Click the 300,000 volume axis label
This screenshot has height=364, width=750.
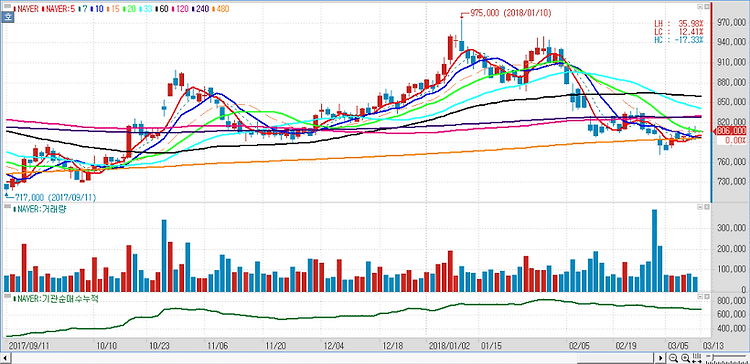[732, 229]
